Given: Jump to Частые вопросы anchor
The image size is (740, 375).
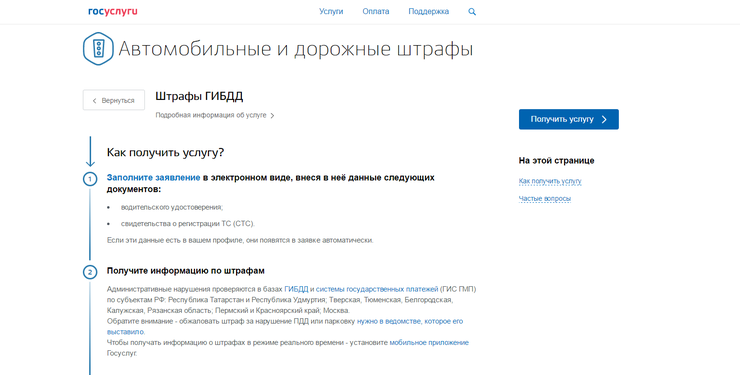Looking at the screenshot, I should point(545,199).
